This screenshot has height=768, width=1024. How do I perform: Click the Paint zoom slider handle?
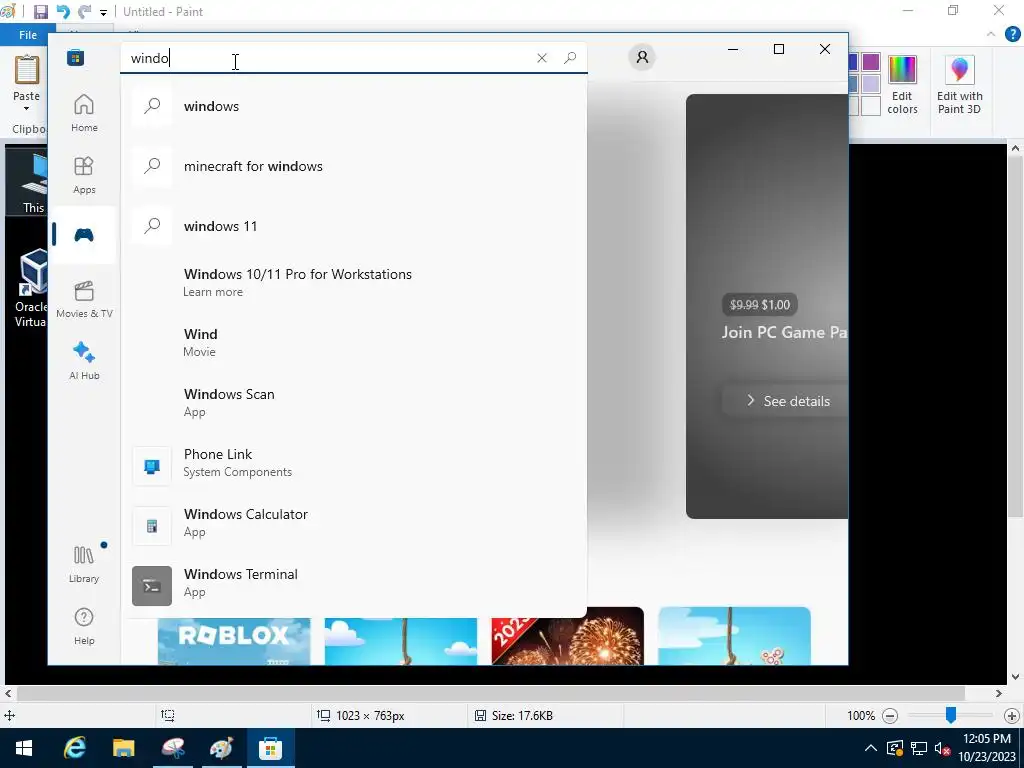click(951, 715)
